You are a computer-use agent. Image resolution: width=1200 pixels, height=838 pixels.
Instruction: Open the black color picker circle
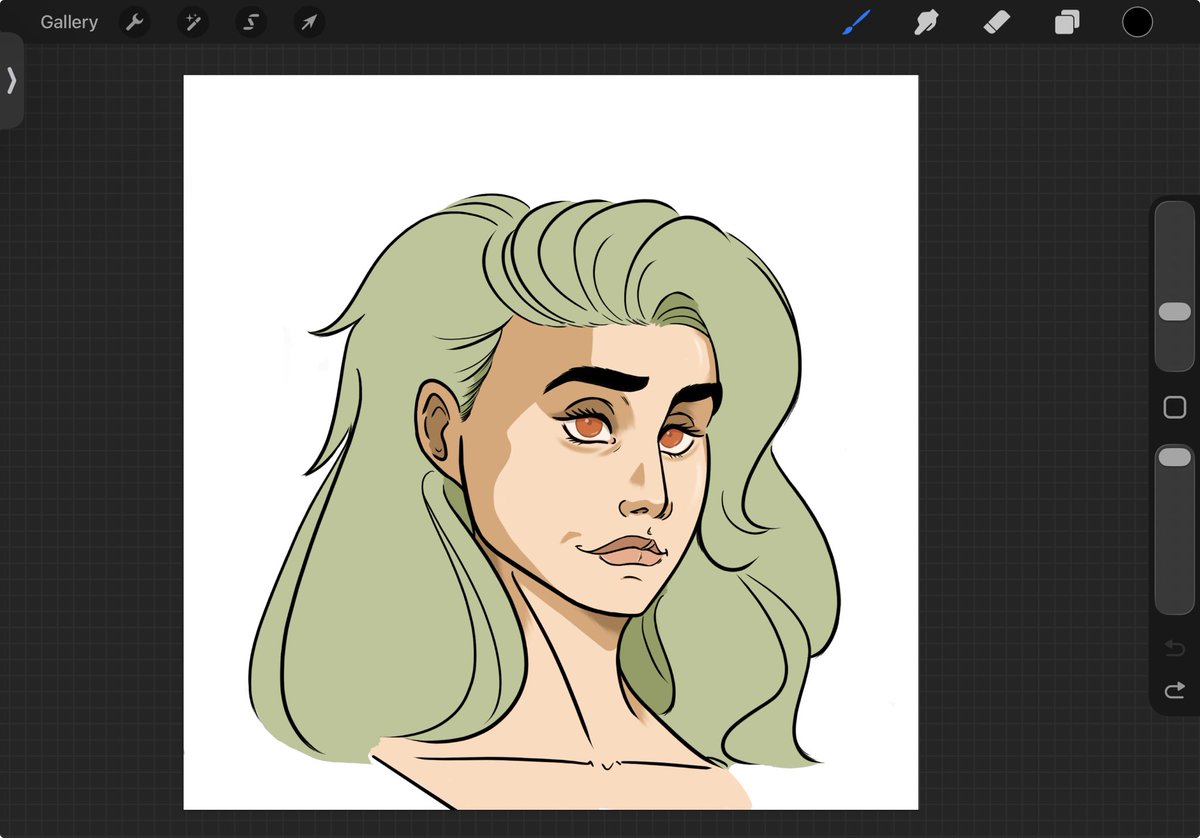[1137, 22]
